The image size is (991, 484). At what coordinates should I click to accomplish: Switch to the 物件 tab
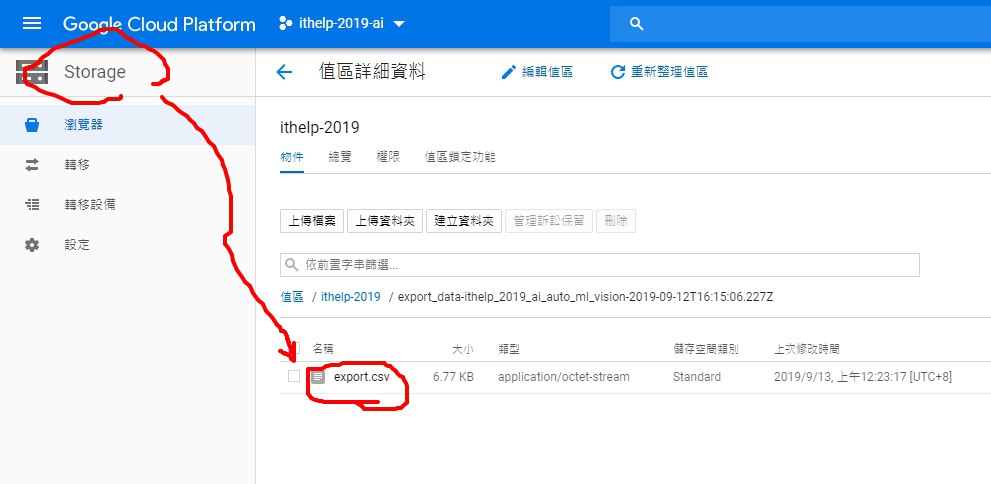click(x=292, y=157)
